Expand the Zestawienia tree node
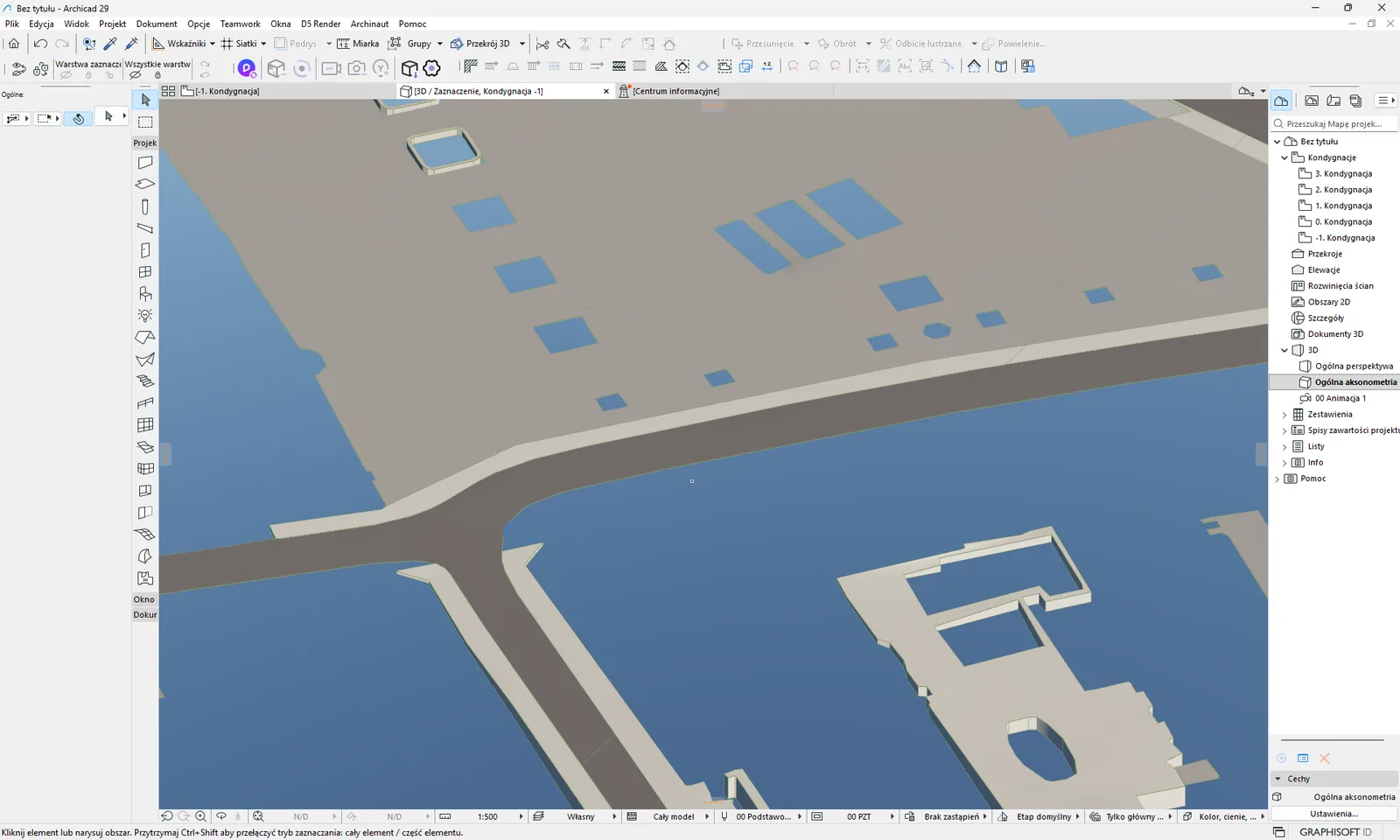This screenshot has width=1400, height=840. tap(1284, 415)
